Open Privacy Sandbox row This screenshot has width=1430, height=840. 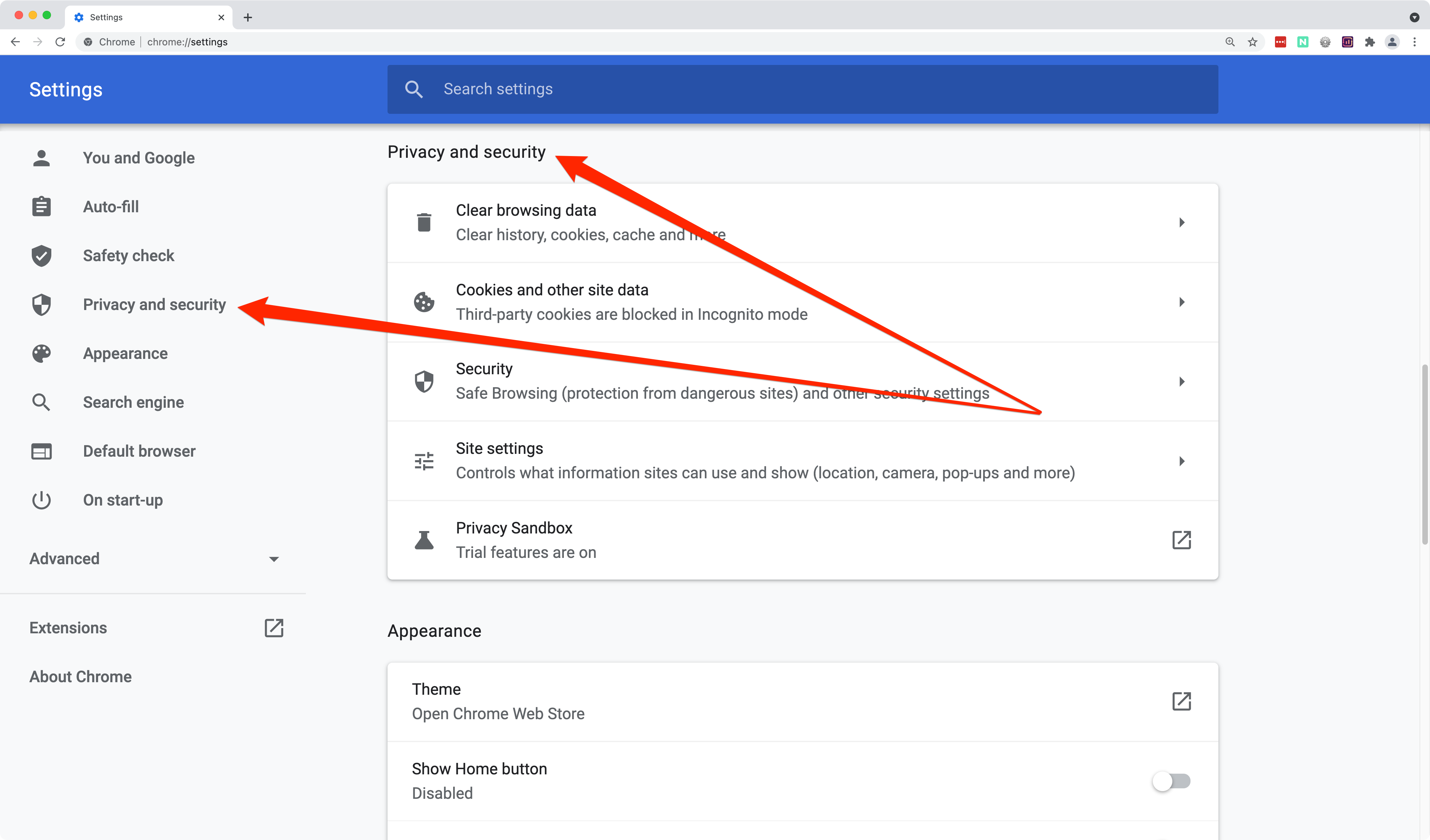[x=802, y=540]
